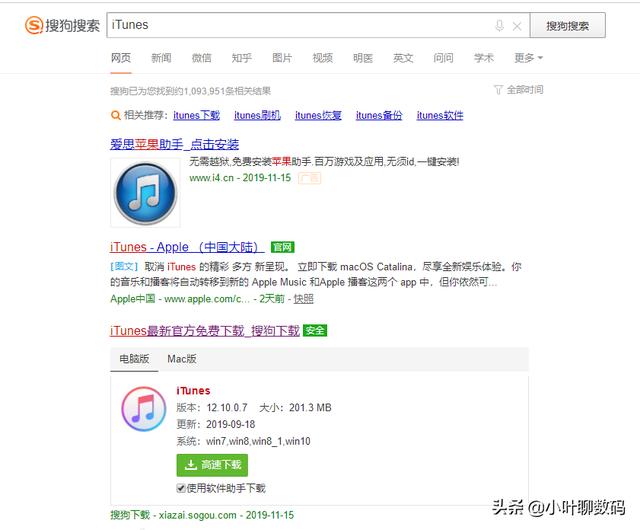Open the 图片 tab
This screenshot has height=530, width=640.
tap(282, 58)
